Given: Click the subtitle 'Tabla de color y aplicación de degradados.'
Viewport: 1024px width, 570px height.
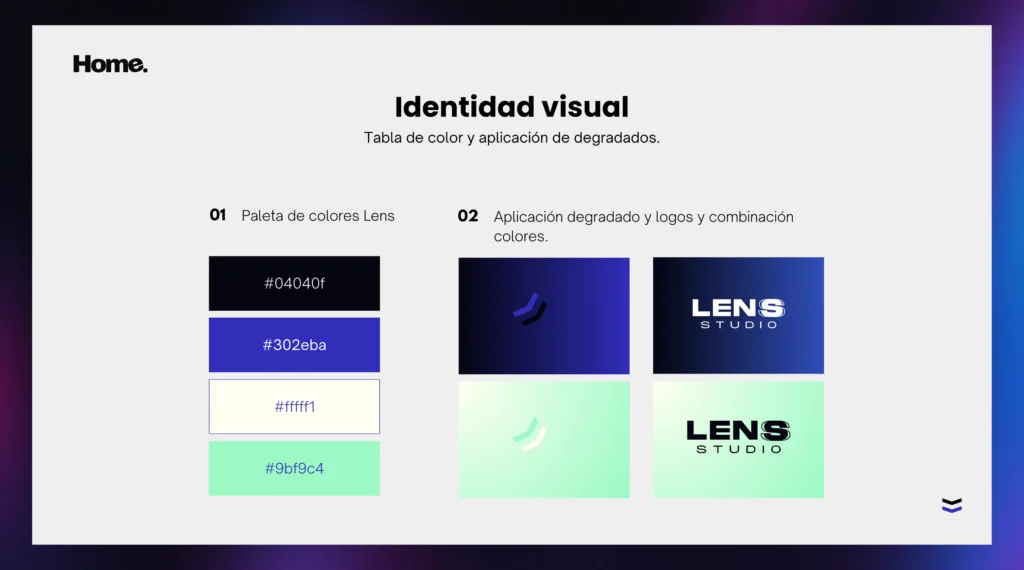Looking at the screenshot, I should 511,138.
